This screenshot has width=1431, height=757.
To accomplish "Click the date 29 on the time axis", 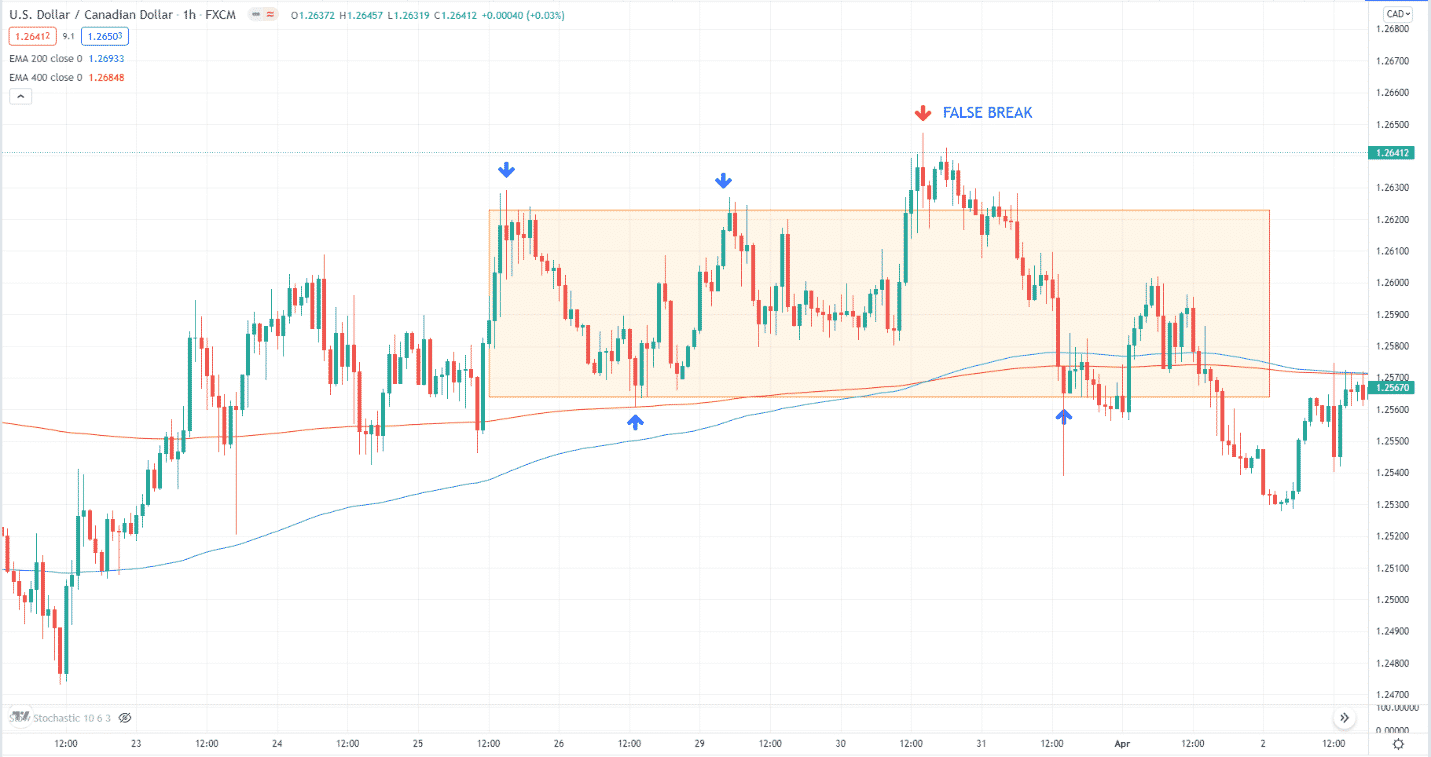I will click(700, 744).
